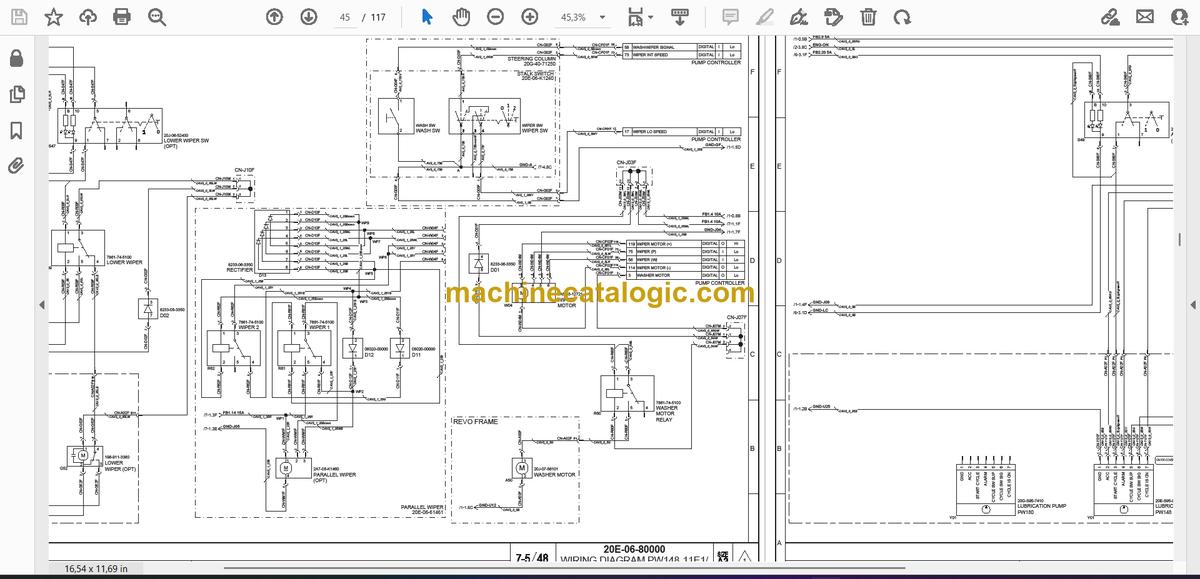Zoom in with plus button
The width and height of the screenshot is (1200, 579).
point(530,17)
